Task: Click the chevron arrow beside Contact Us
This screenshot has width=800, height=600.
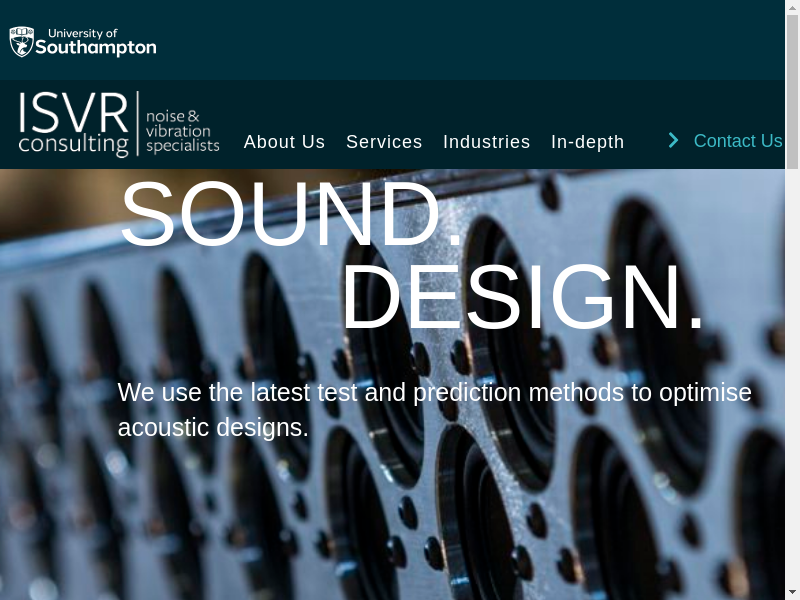Action: click(674, 140)
